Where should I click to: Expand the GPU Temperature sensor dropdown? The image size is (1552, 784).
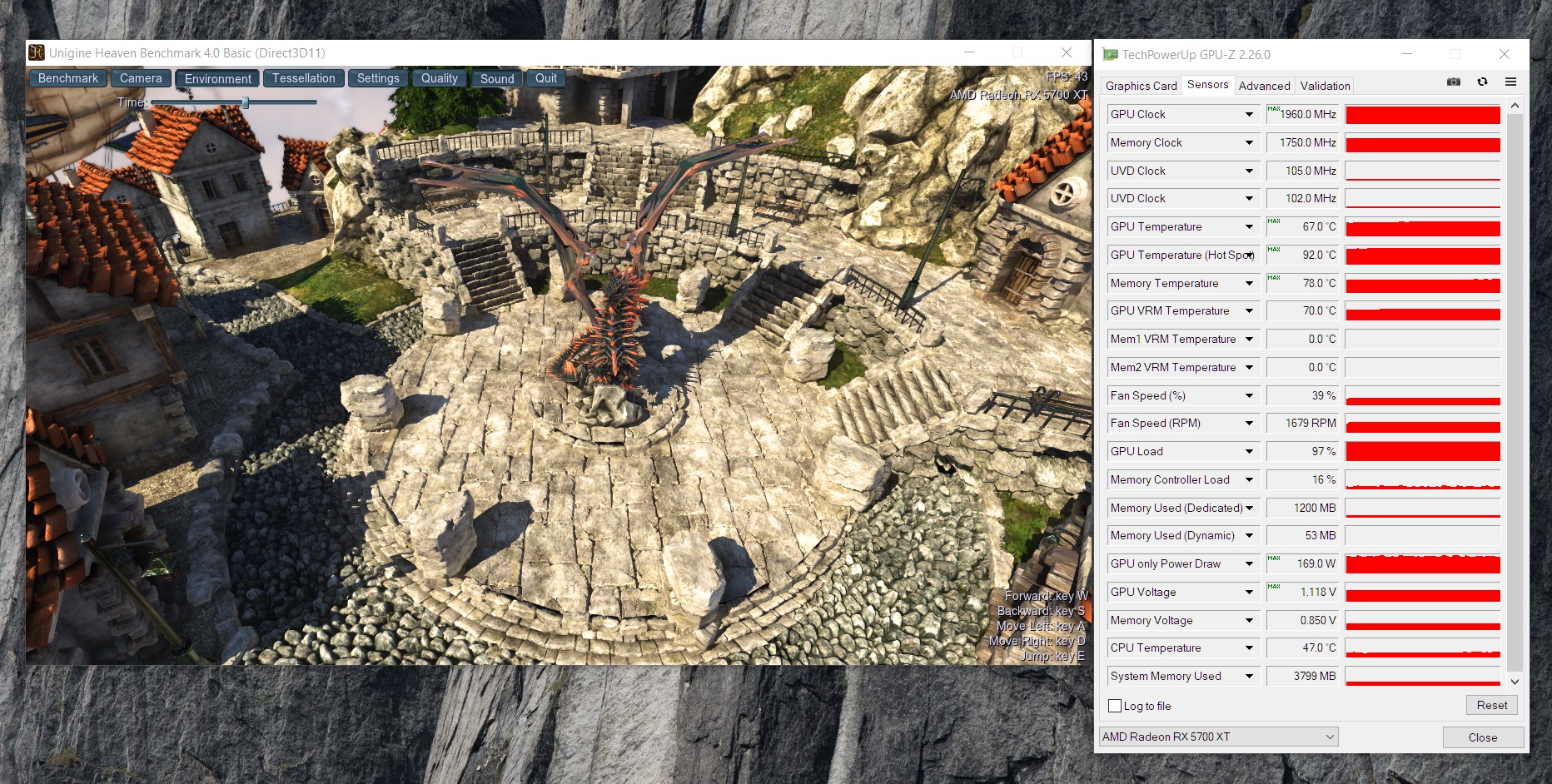[1249, 227]
